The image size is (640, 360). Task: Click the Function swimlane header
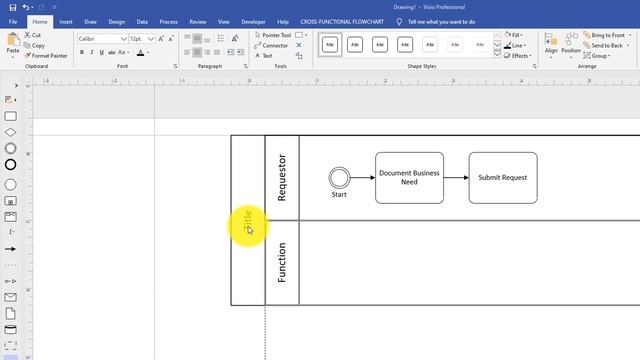pos(282,262)
